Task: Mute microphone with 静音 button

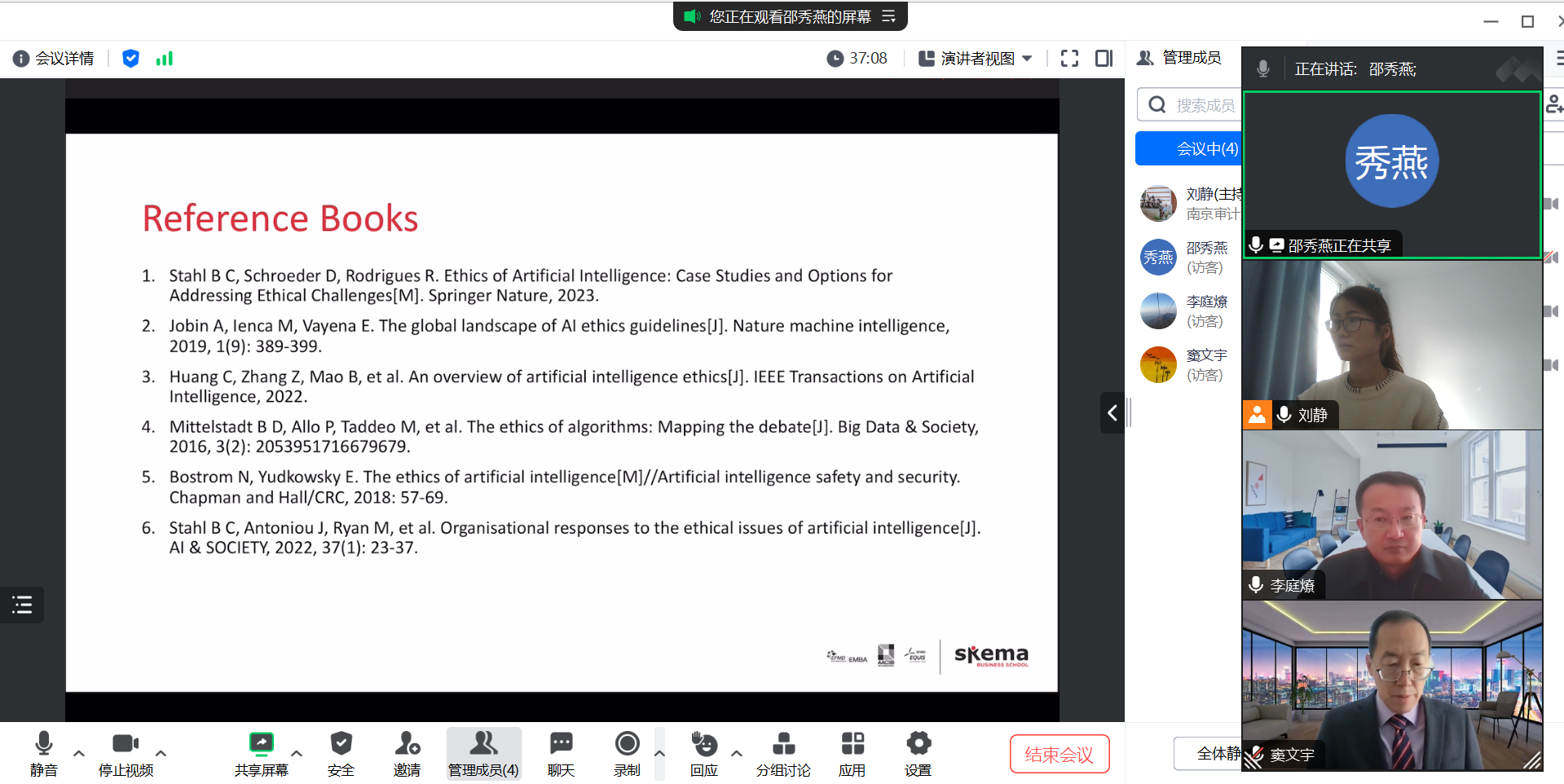Action: pos(44,753)
